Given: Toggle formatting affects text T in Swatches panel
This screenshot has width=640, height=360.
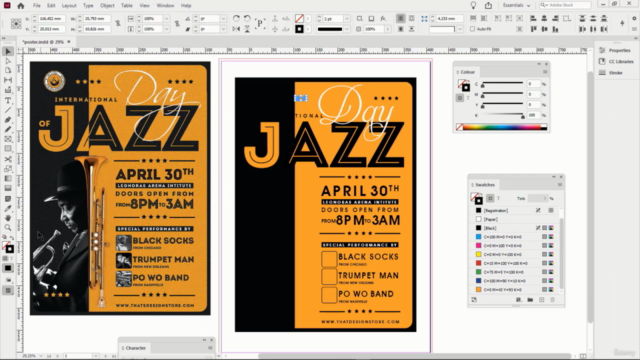Looking at the screenshot, I should 498,198.
